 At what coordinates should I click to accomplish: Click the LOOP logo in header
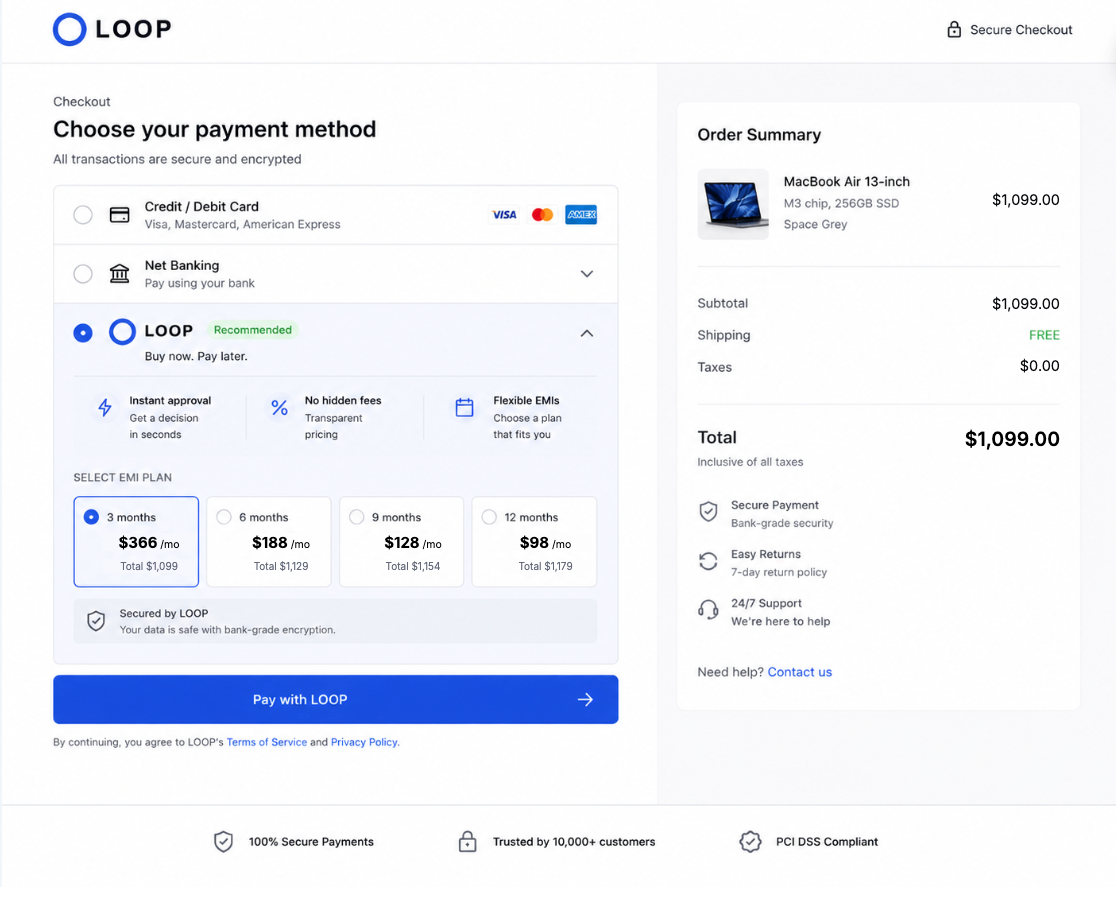point(112,29)
